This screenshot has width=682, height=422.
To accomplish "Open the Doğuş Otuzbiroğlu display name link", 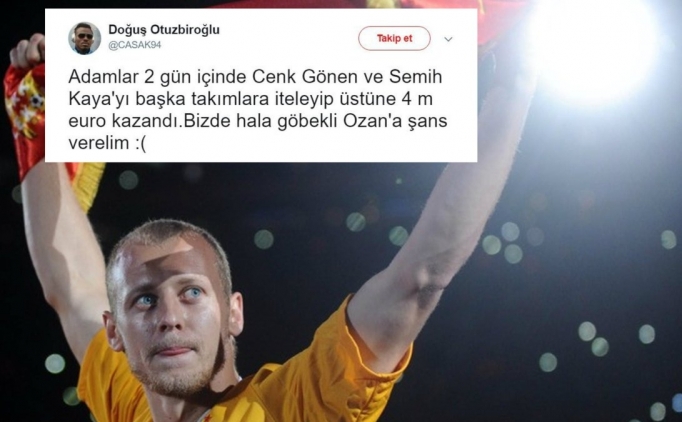I will point(164,30).
